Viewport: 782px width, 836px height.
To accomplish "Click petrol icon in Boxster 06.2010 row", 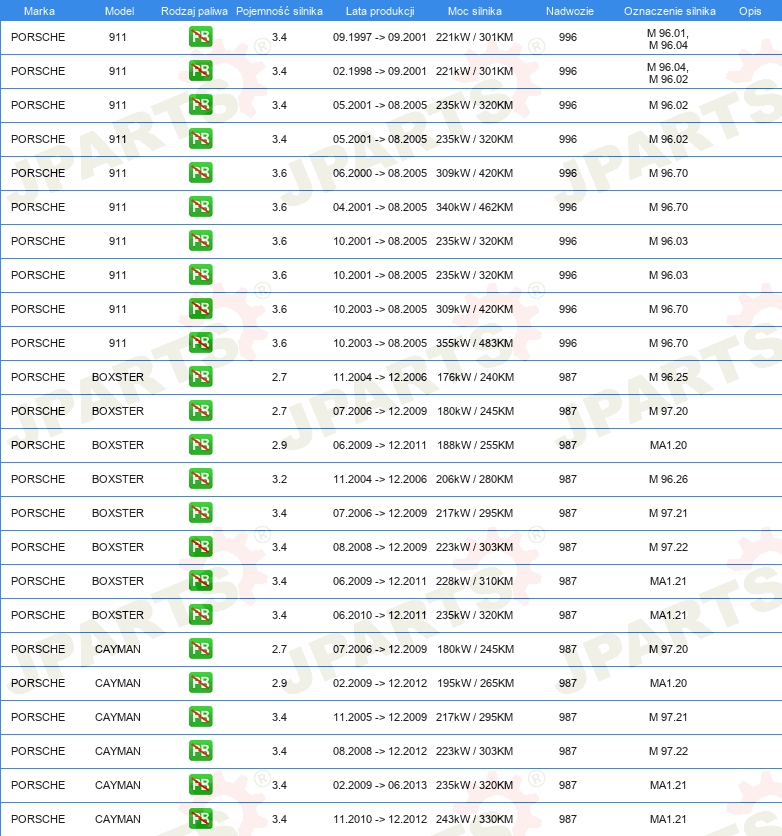I will 200,615.
